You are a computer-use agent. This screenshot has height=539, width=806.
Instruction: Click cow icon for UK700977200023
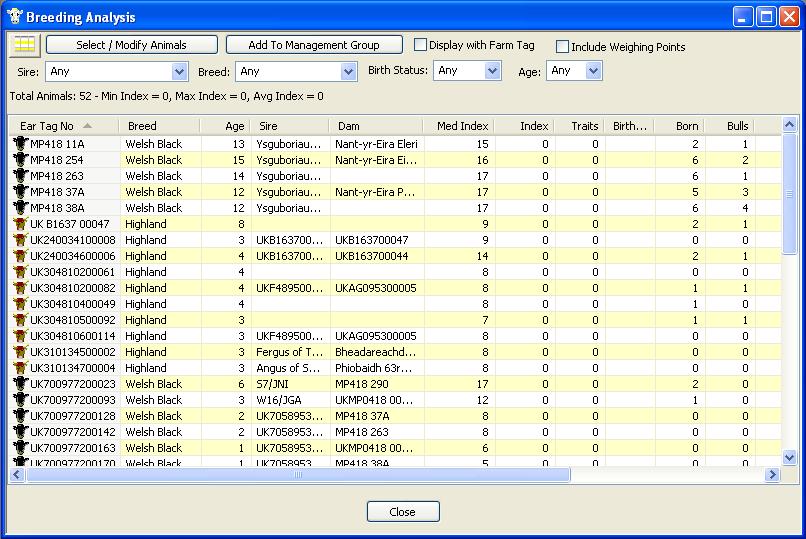[x=20, y=383]
